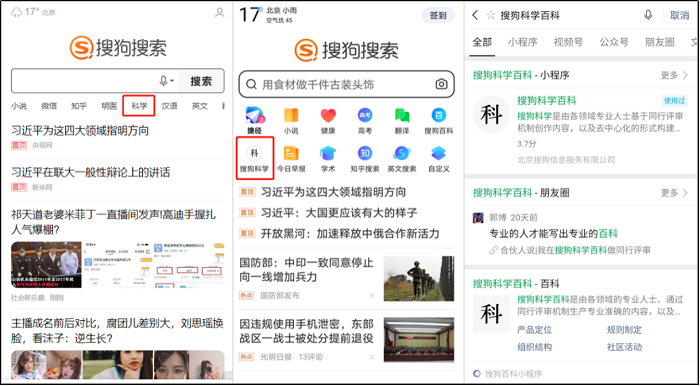
Task: Focus the 用食材做千件古装头饰 search bar
Action: [346, 84]
